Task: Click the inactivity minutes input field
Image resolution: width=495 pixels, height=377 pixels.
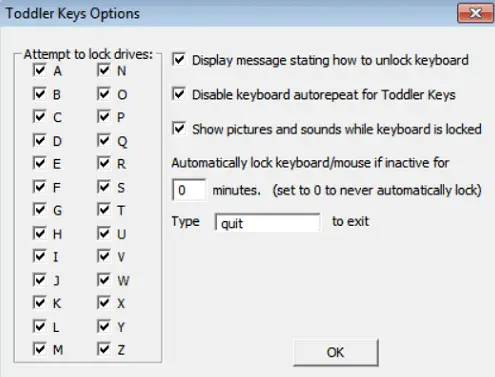Action: point(189,190)
